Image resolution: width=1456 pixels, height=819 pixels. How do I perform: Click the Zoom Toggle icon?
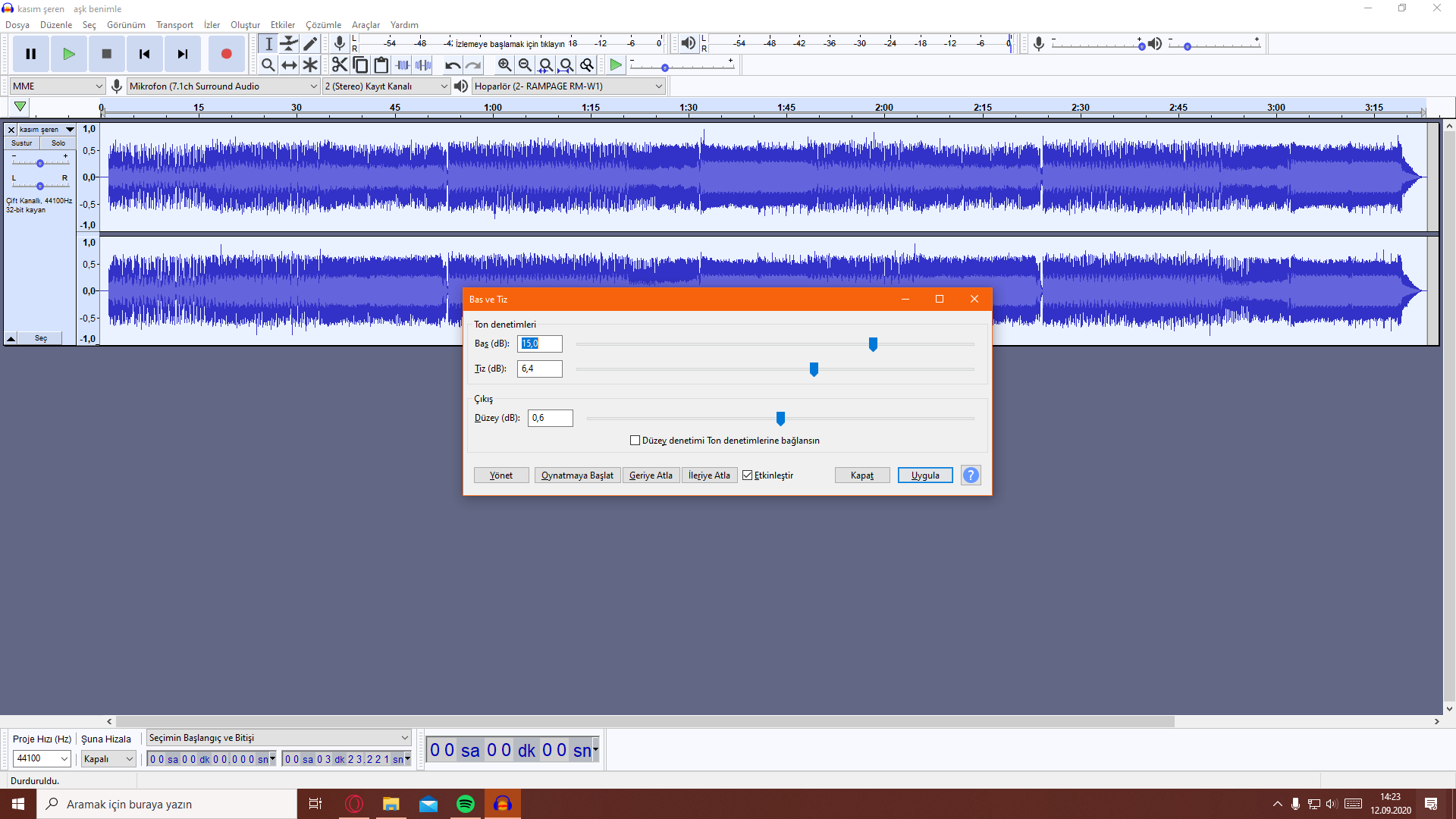pos(587,65)
